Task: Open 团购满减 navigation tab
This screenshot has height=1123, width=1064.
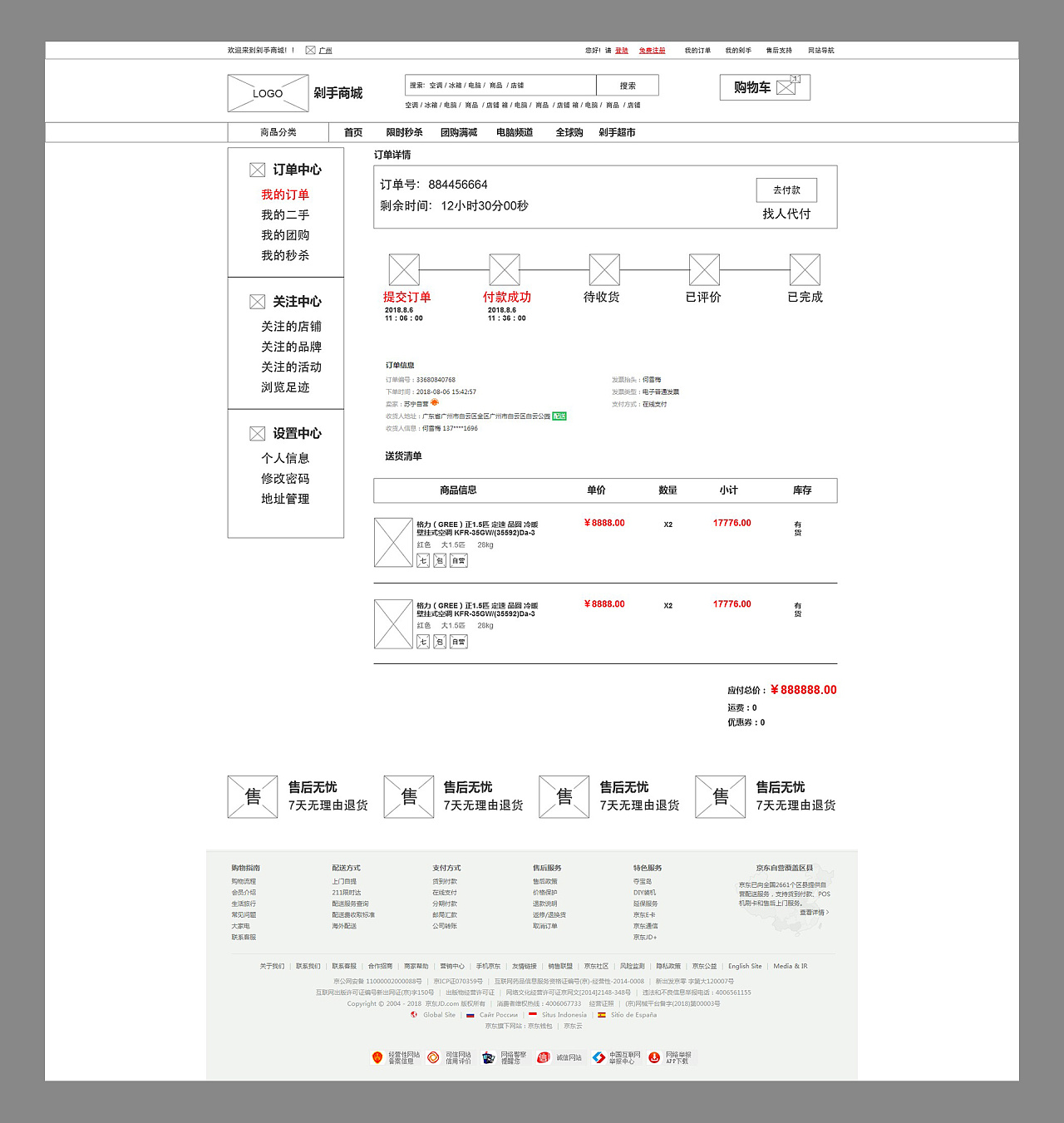Action: [x=459, y=133]
